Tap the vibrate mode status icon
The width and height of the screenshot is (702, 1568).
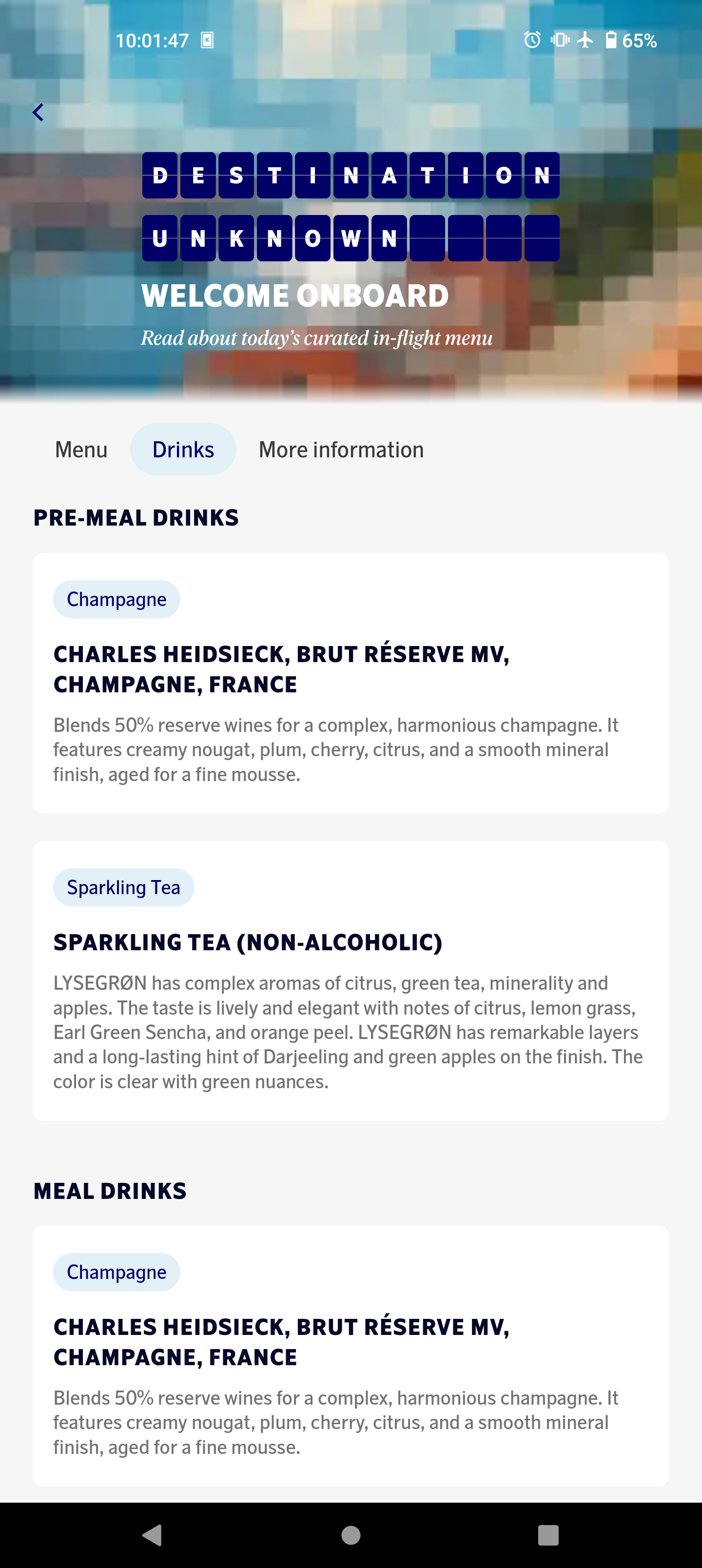[560, 40]
